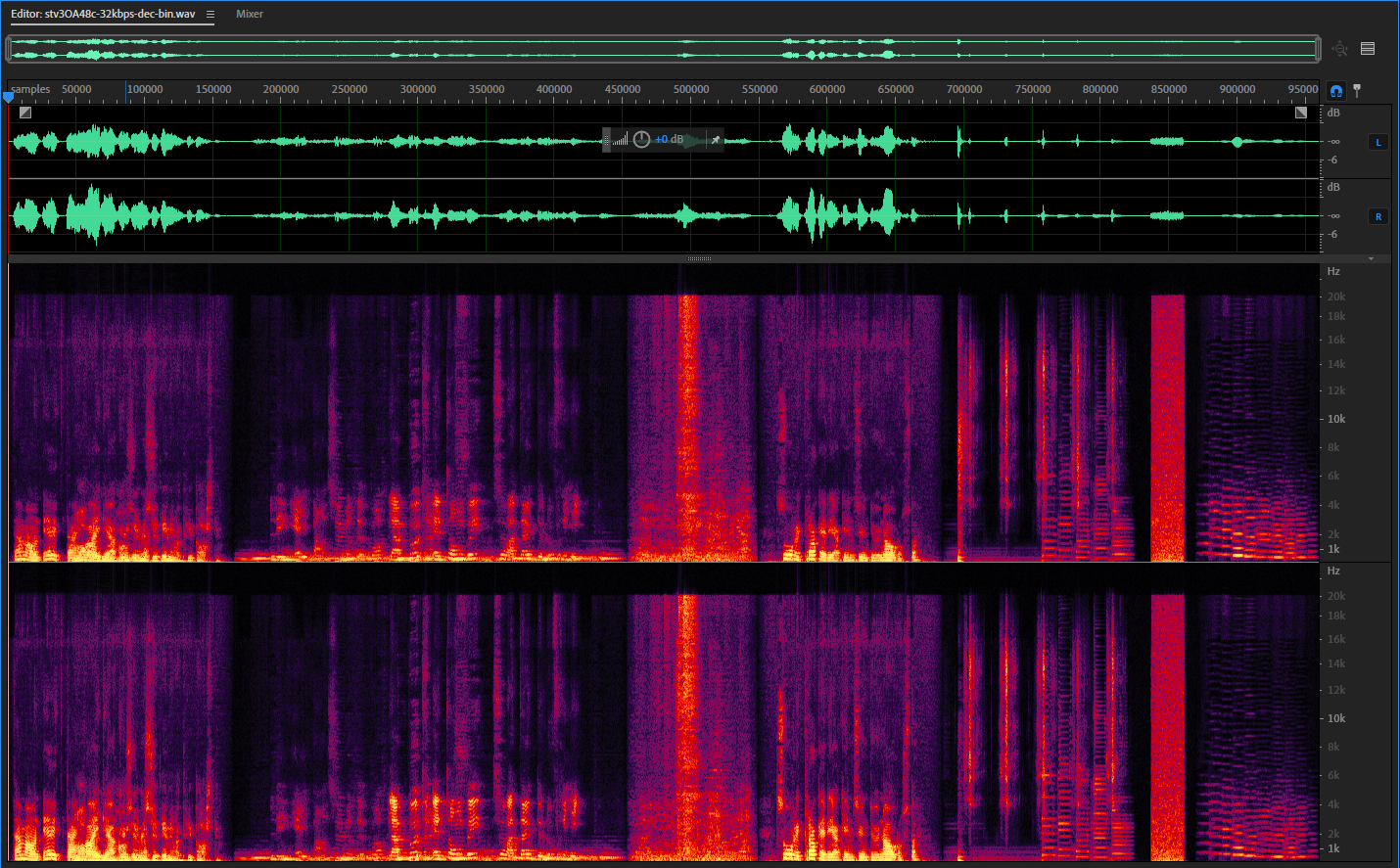
Task: Open the Editor panel menu beside the filename
Action: pyautogui.click(x=210, y=14)
